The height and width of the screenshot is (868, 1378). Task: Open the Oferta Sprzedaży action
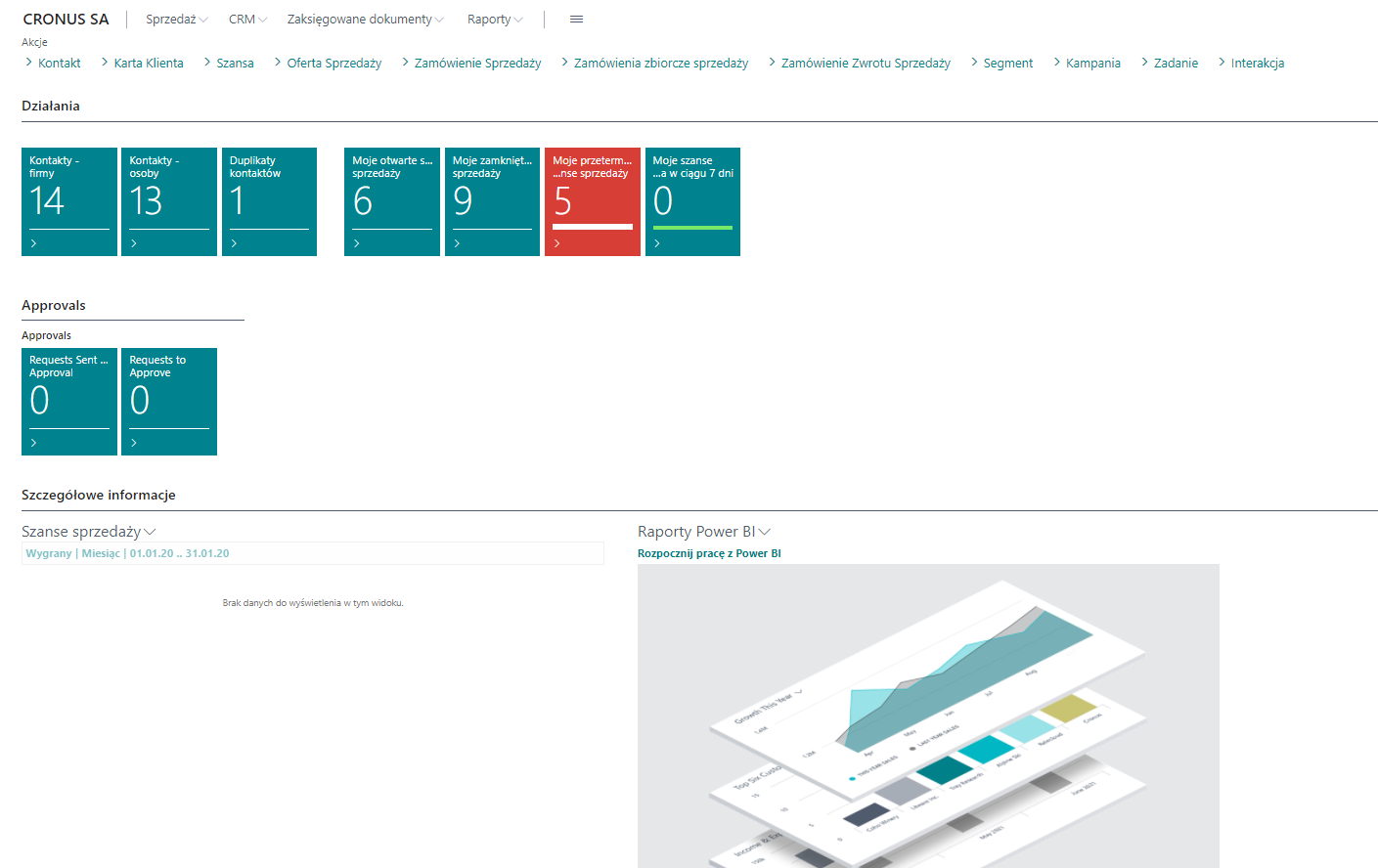coord(333,64)
